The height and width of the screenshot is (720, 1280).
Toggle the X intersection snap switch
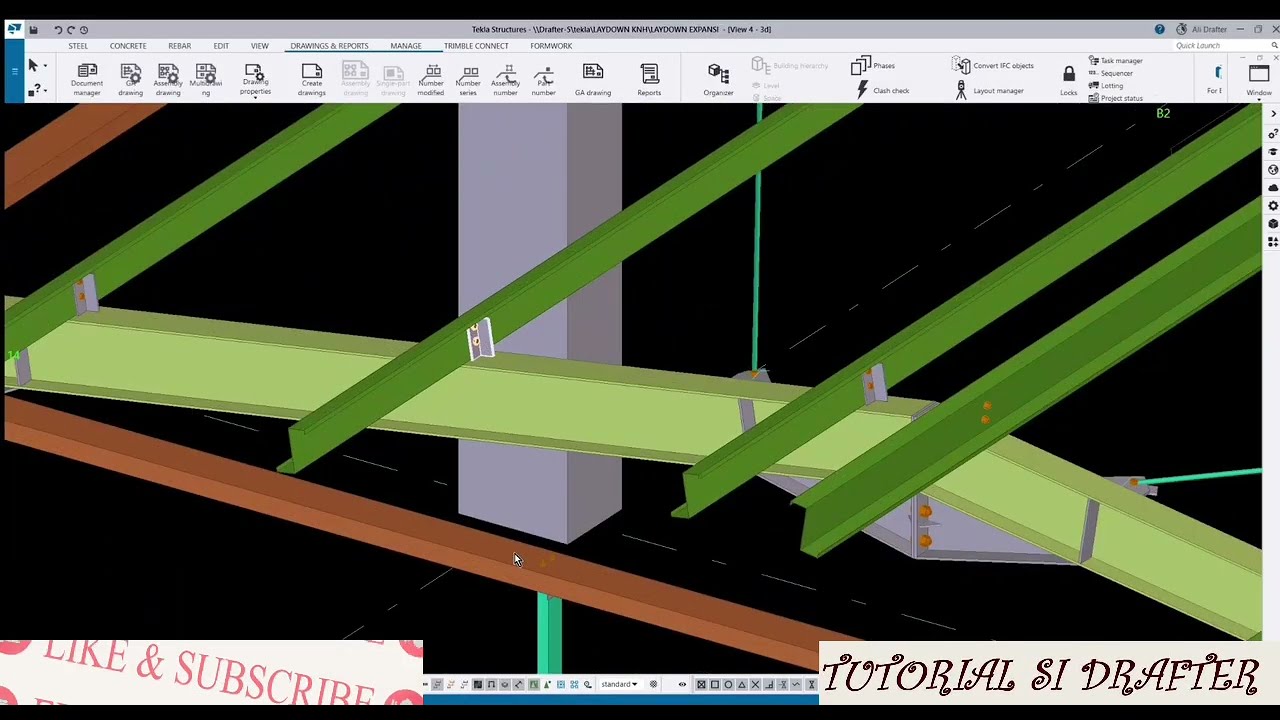(755, 685)
